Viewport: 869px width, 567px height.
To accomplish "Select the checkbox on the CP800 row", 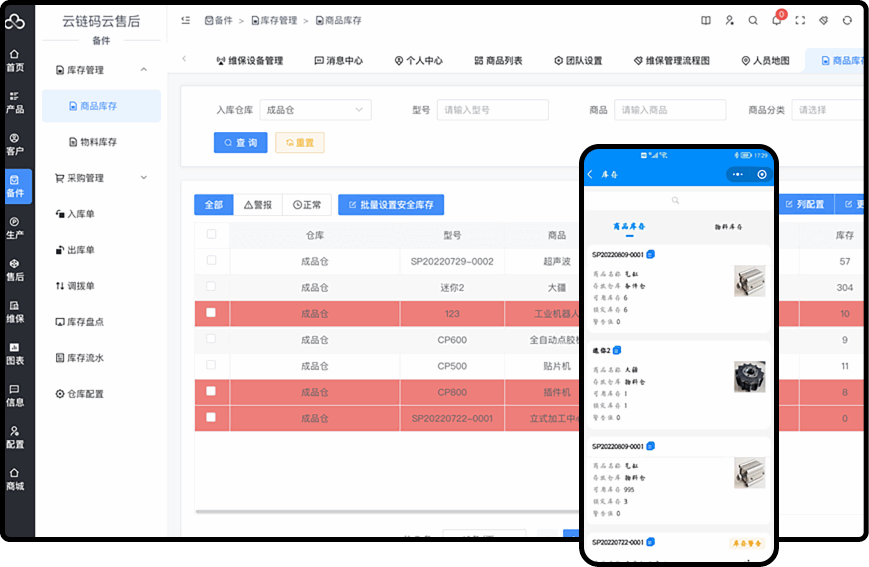I will coord(211,392).
